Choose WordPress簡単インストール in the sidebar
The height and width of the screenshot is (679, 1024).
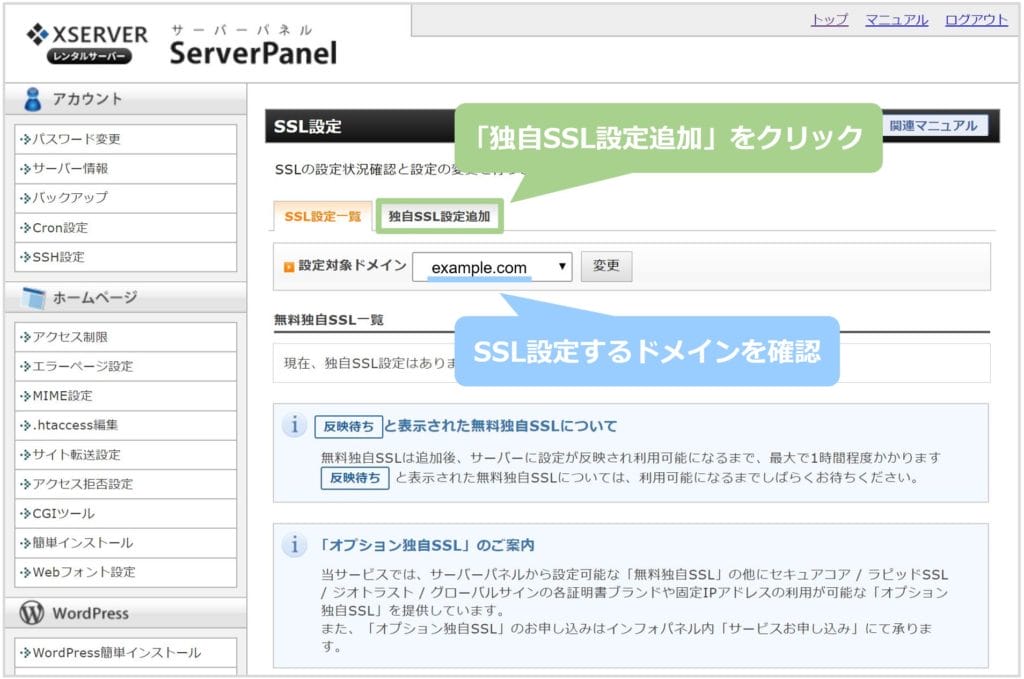(x=116, y=653)
